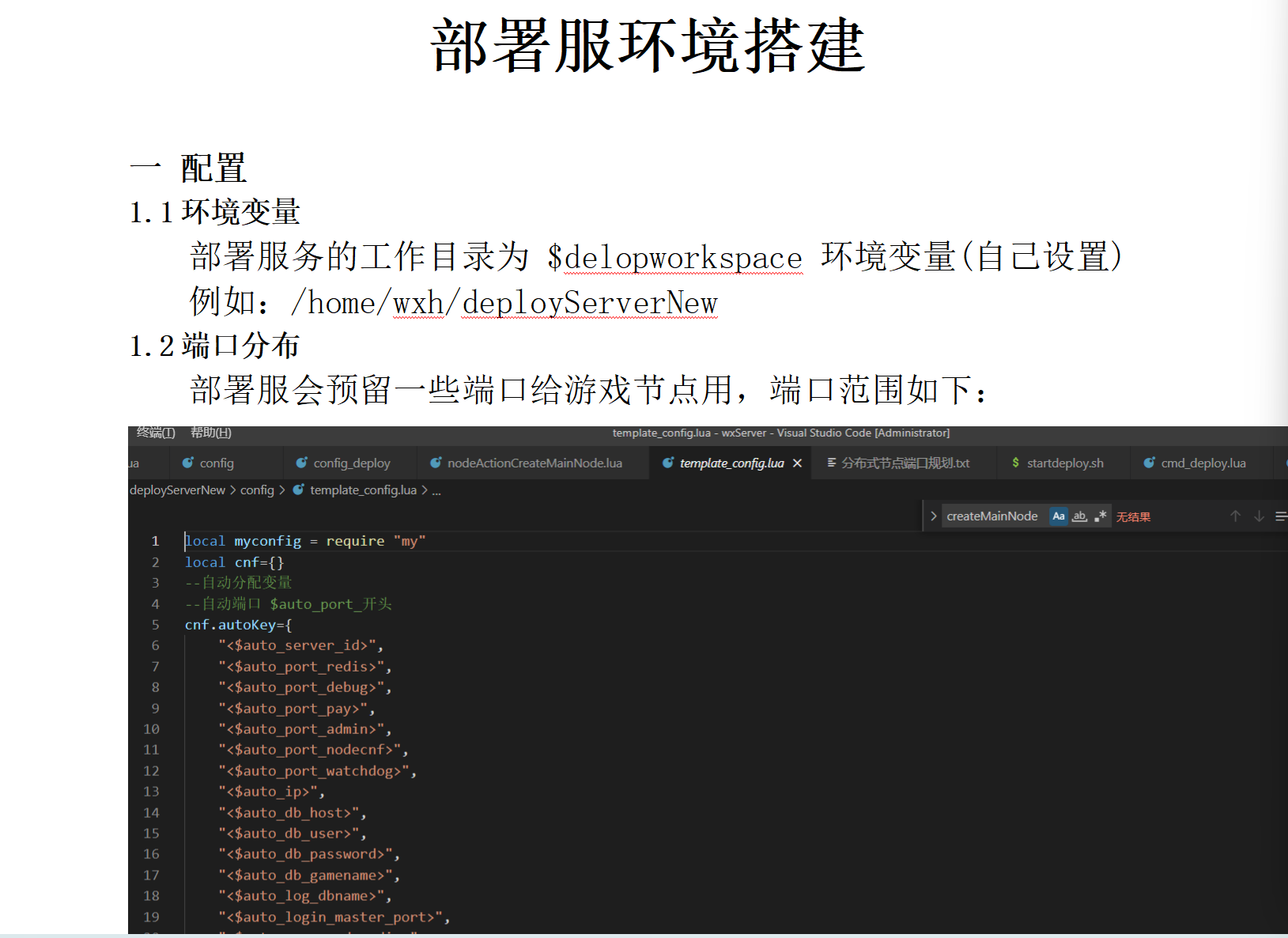This screenshot has width=1288, height=938.
Task: Click the string "<$auto_server_id>"
Action: pos(297,645)
